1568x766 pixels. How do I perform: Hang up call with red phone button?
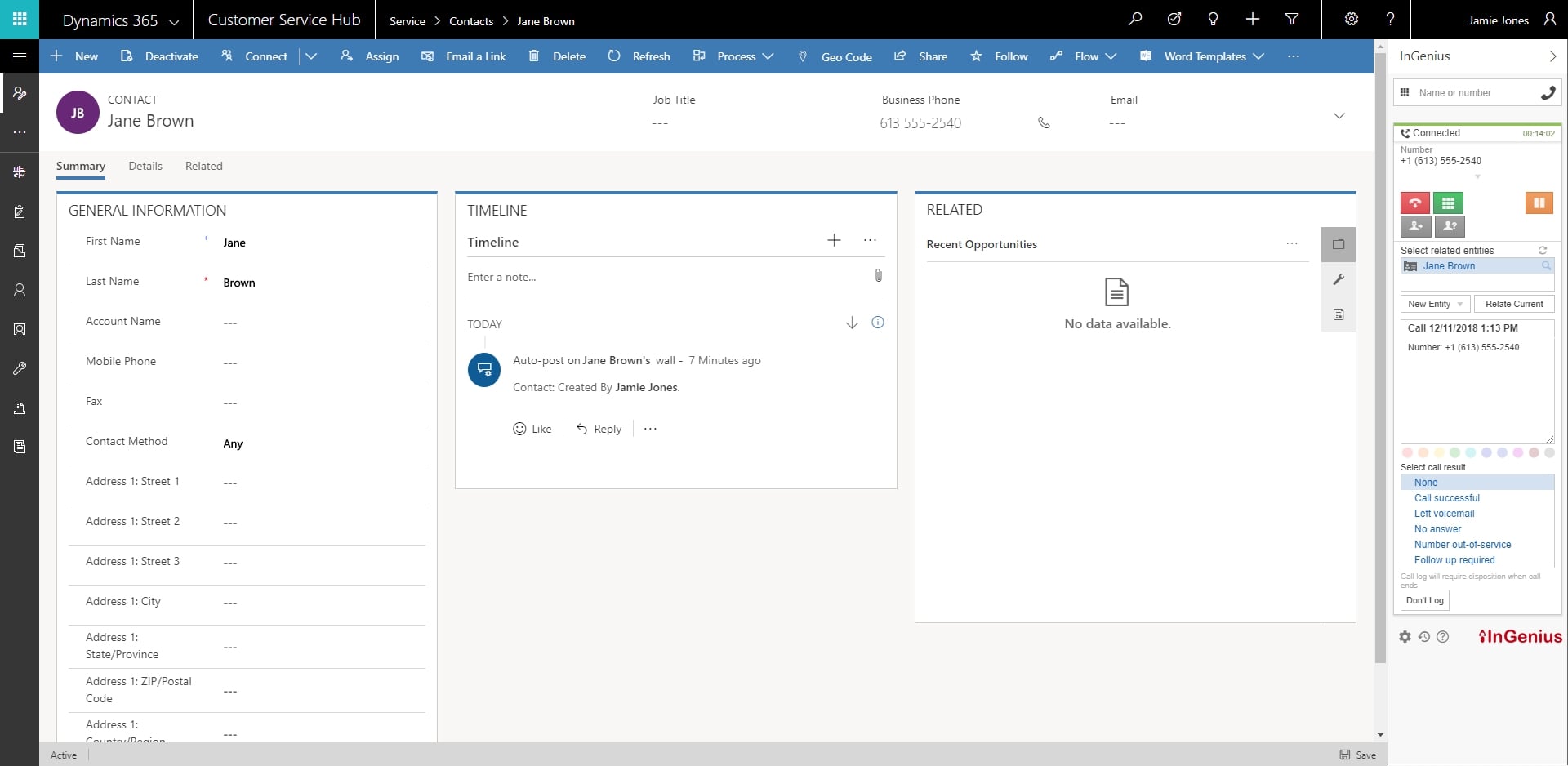pos(1415,203)
